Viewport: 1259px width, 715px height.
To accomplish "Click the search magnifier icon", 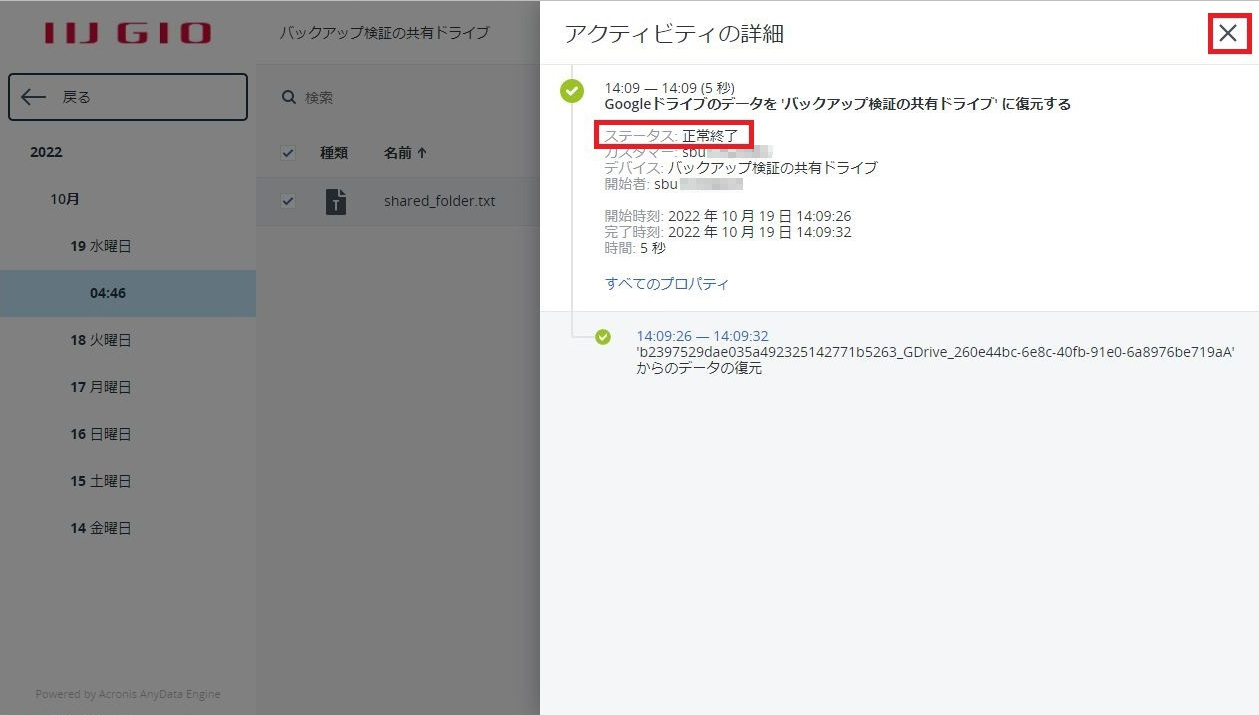I will 289,97.
